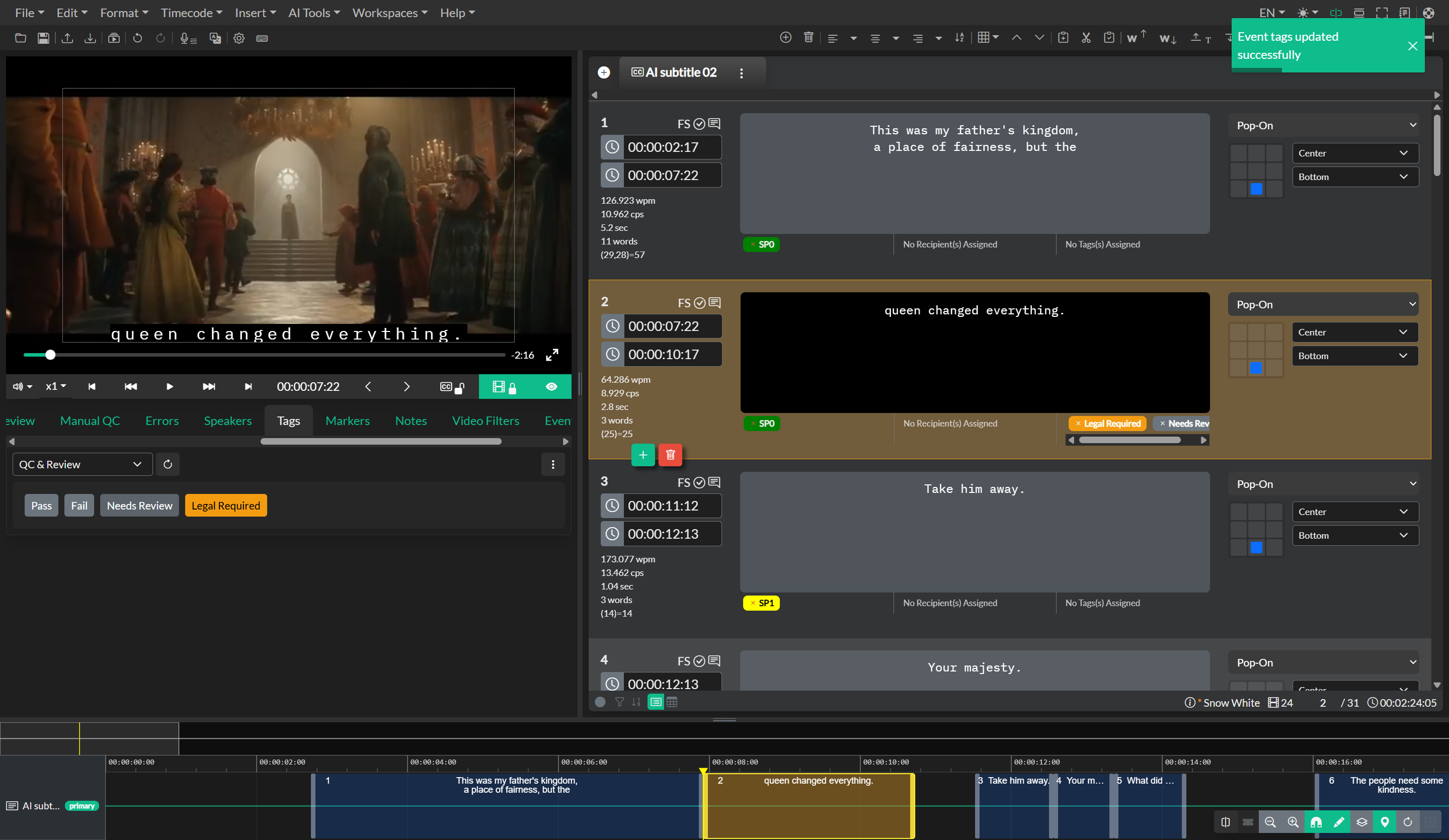Zoom out the timeline
1449x840 pixels.
click(x=1270, y=822)
